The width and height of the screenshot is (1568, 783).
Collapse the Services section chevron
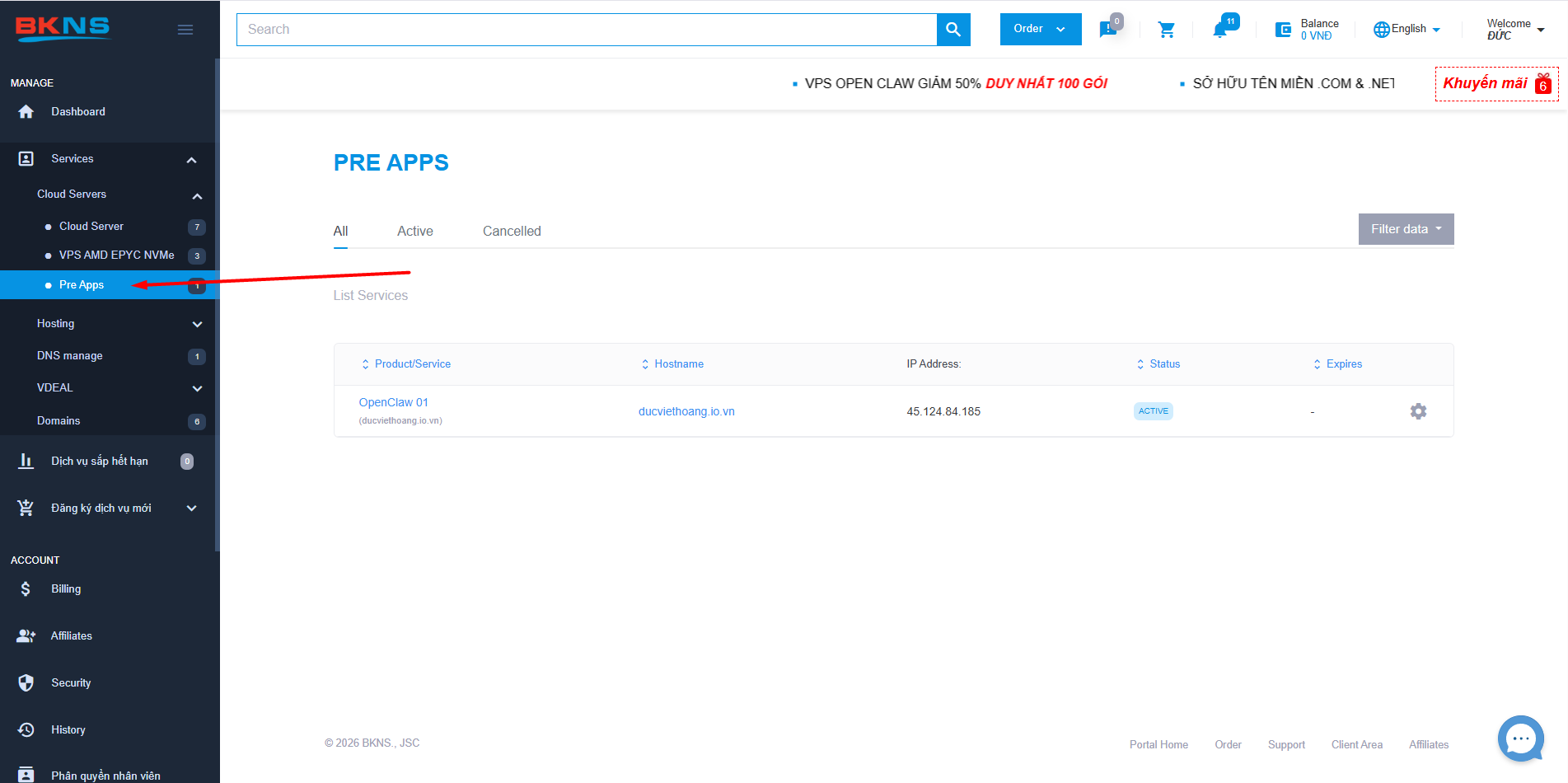click(x=191, y=160)
